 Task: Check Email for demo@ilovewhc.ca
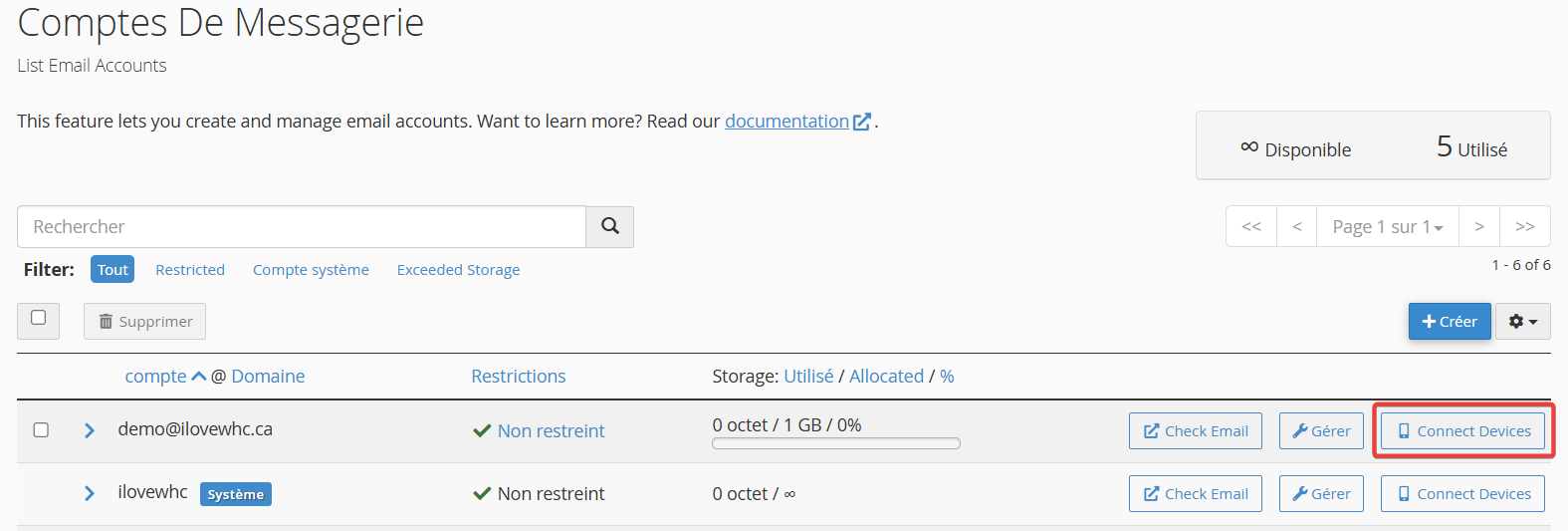click(1196, 431)
